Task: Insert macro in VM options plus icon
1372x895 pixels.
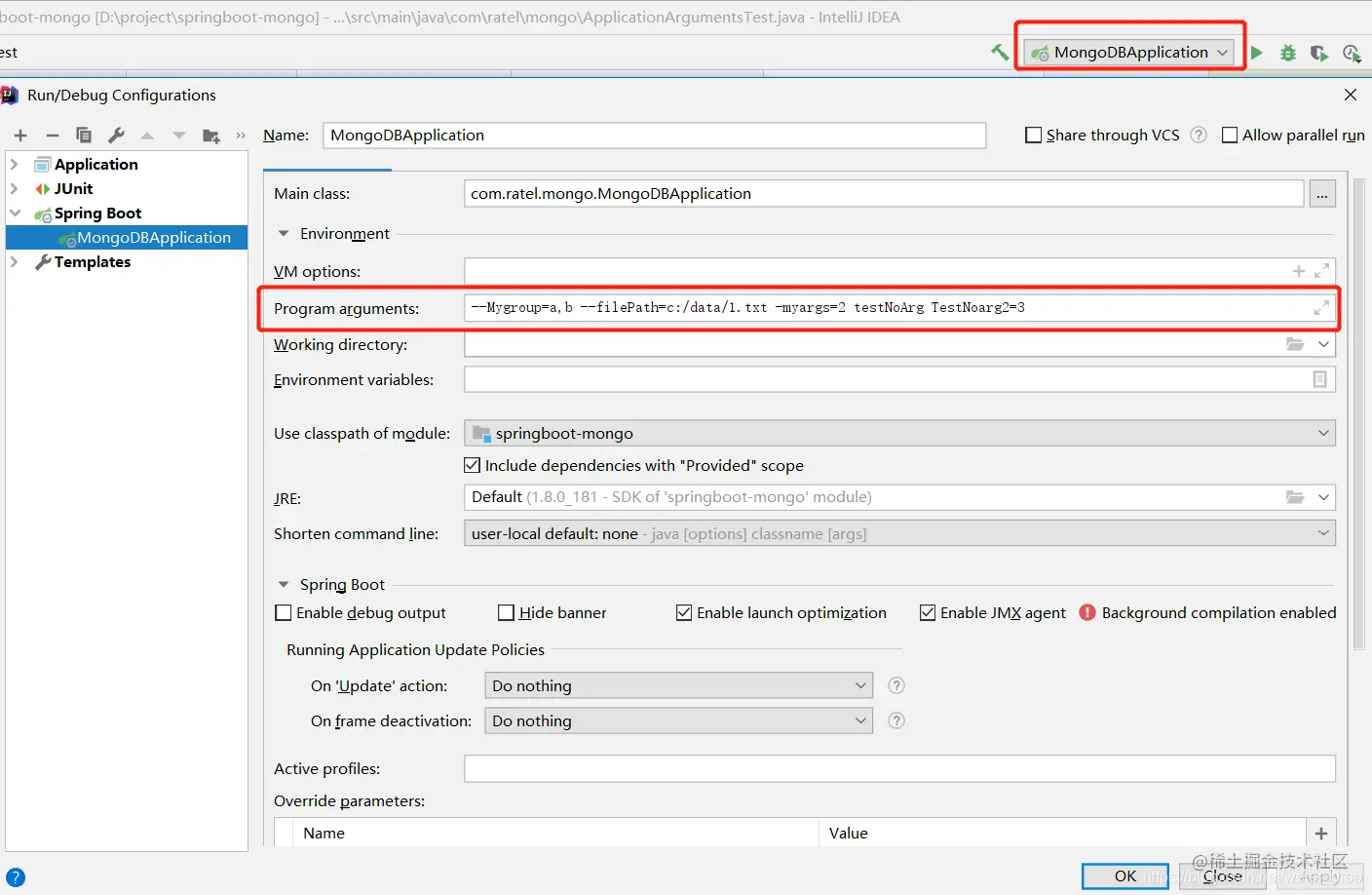Action: [x=1299, y=271]
